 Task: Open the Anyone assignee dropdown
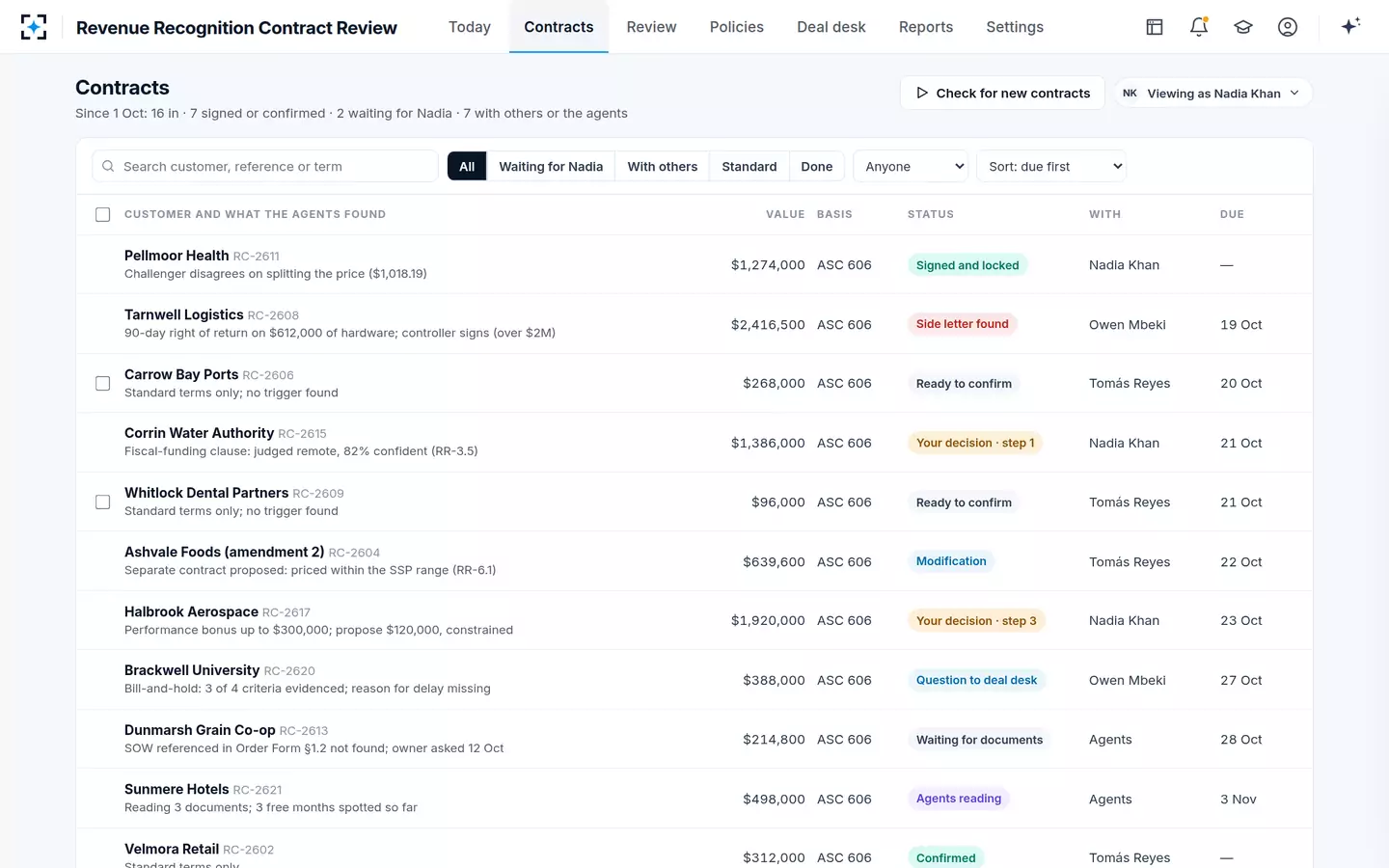coord(912,166)
